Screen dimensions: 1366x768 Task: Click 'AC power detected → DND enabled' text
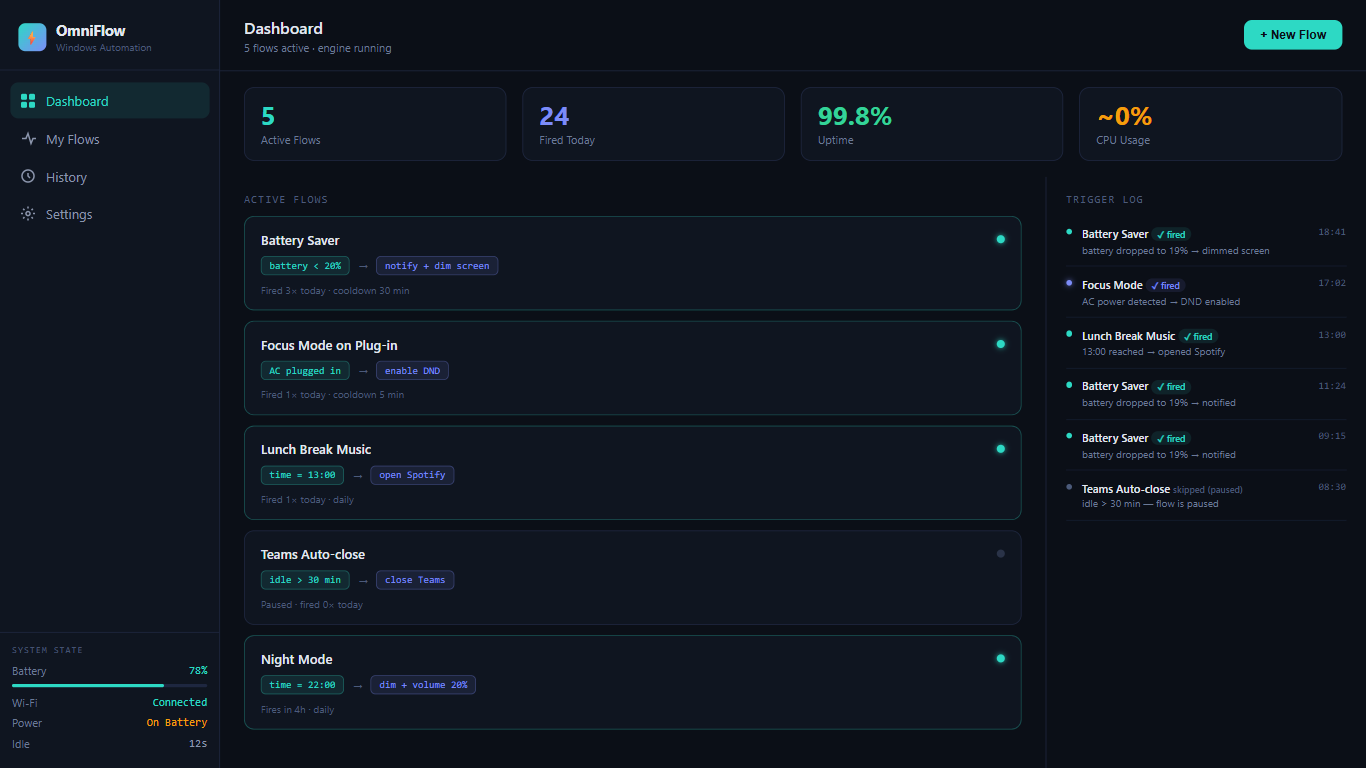pos(1161,302)
